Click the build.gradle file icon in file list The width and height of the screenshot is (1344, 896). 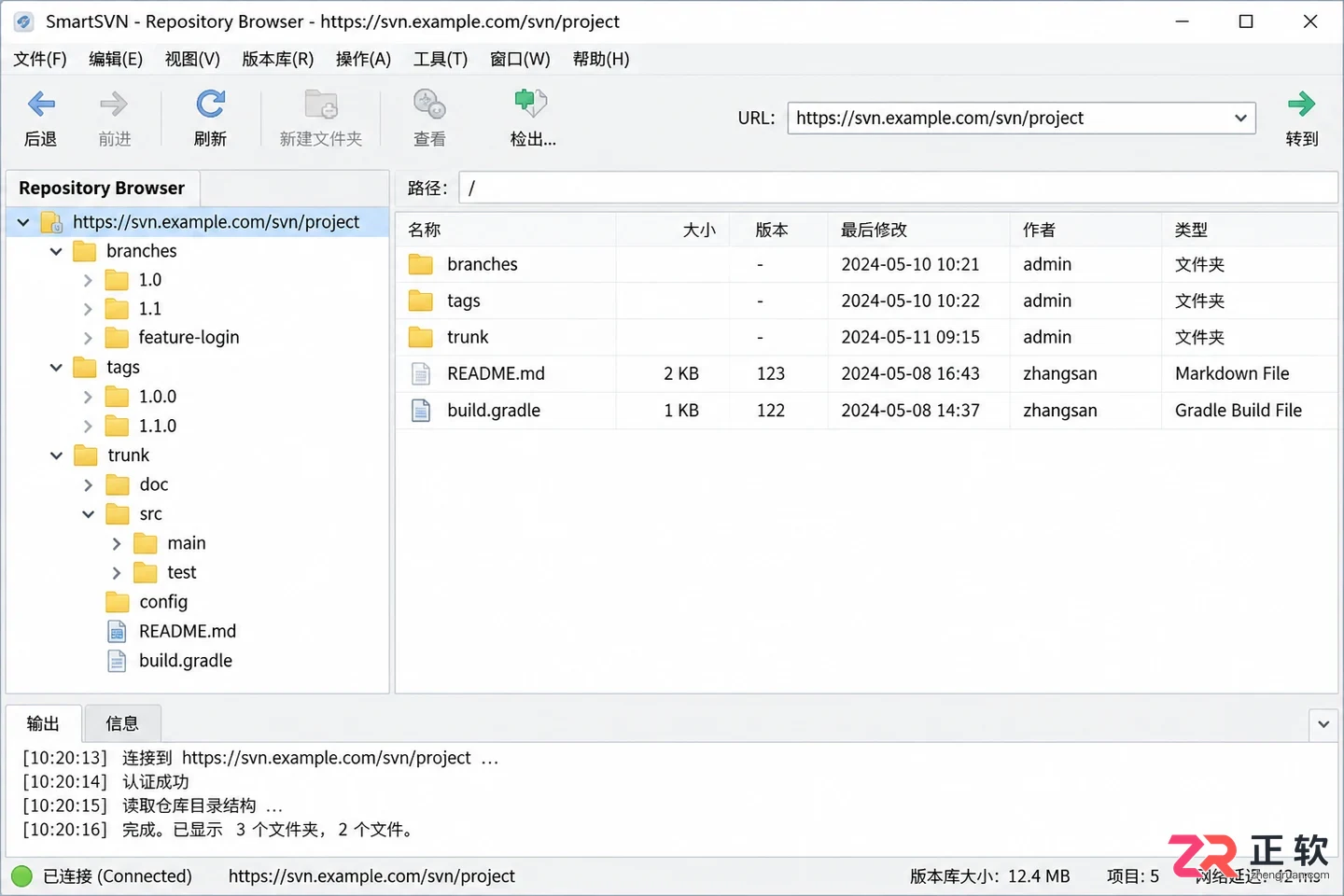421,411
